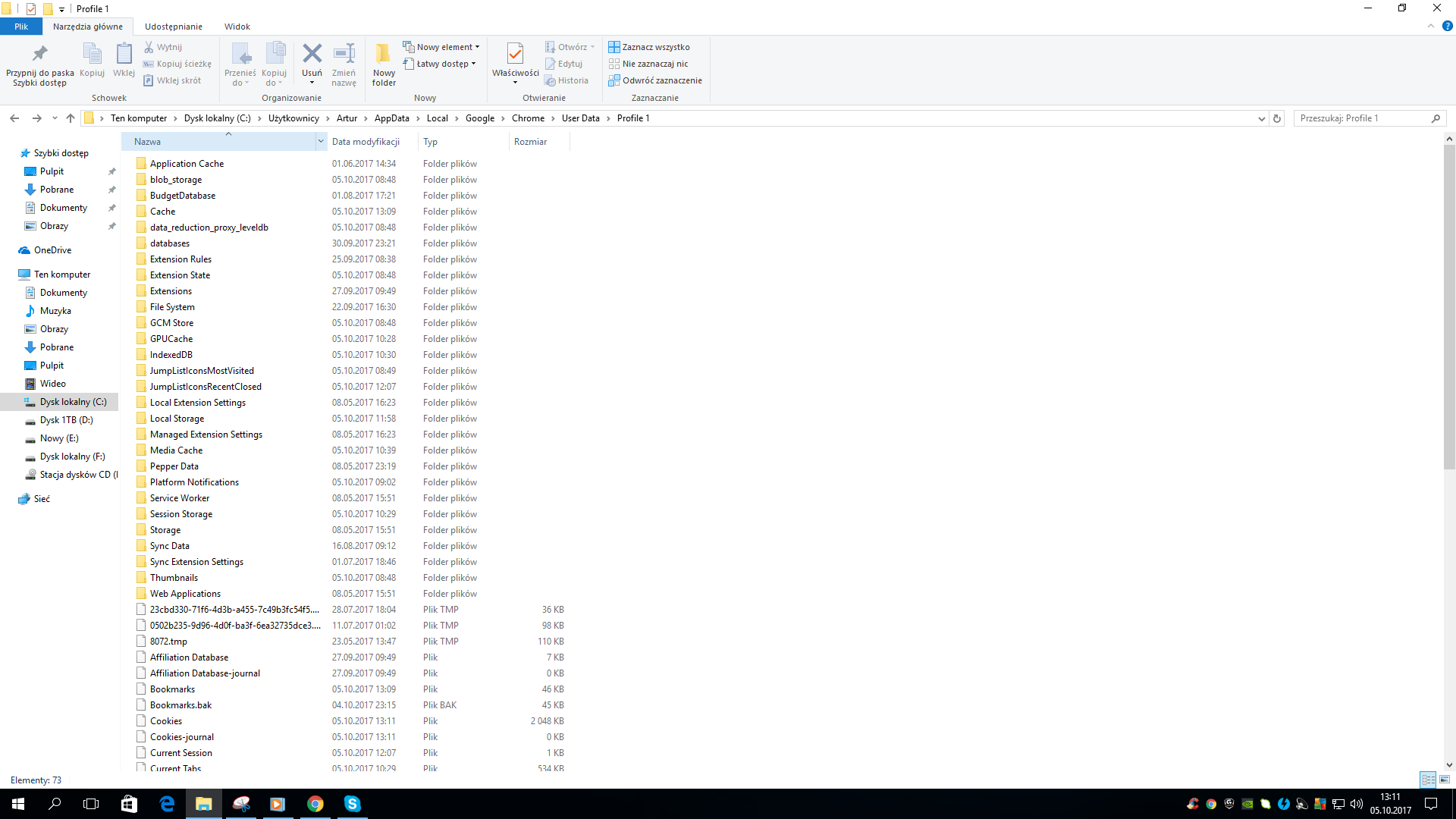The height and width of the screenshot is (819, 1456).
Task: Open Przenieś do dropdown
Action: 240,64
